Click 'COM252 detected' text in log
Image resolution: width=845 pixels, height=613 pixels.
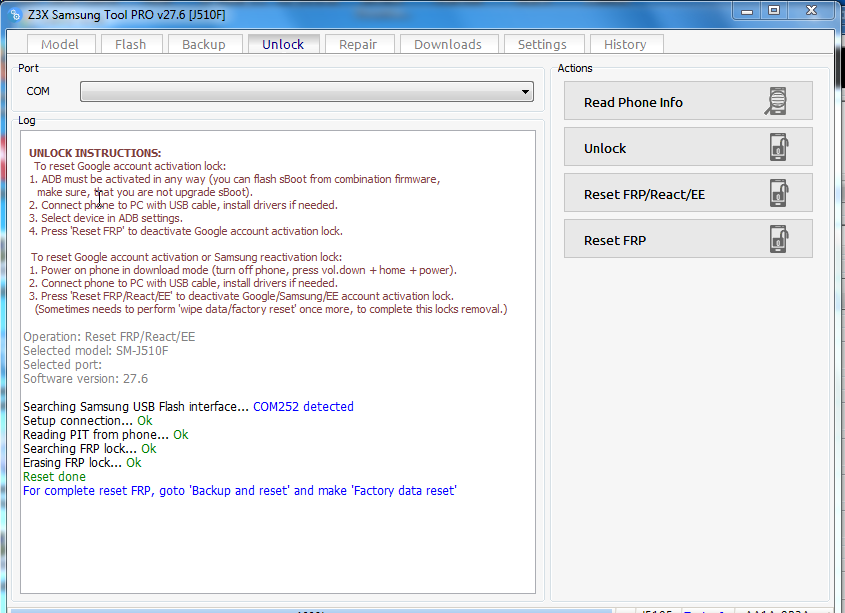pyautogui.click(x=303, y=407)
